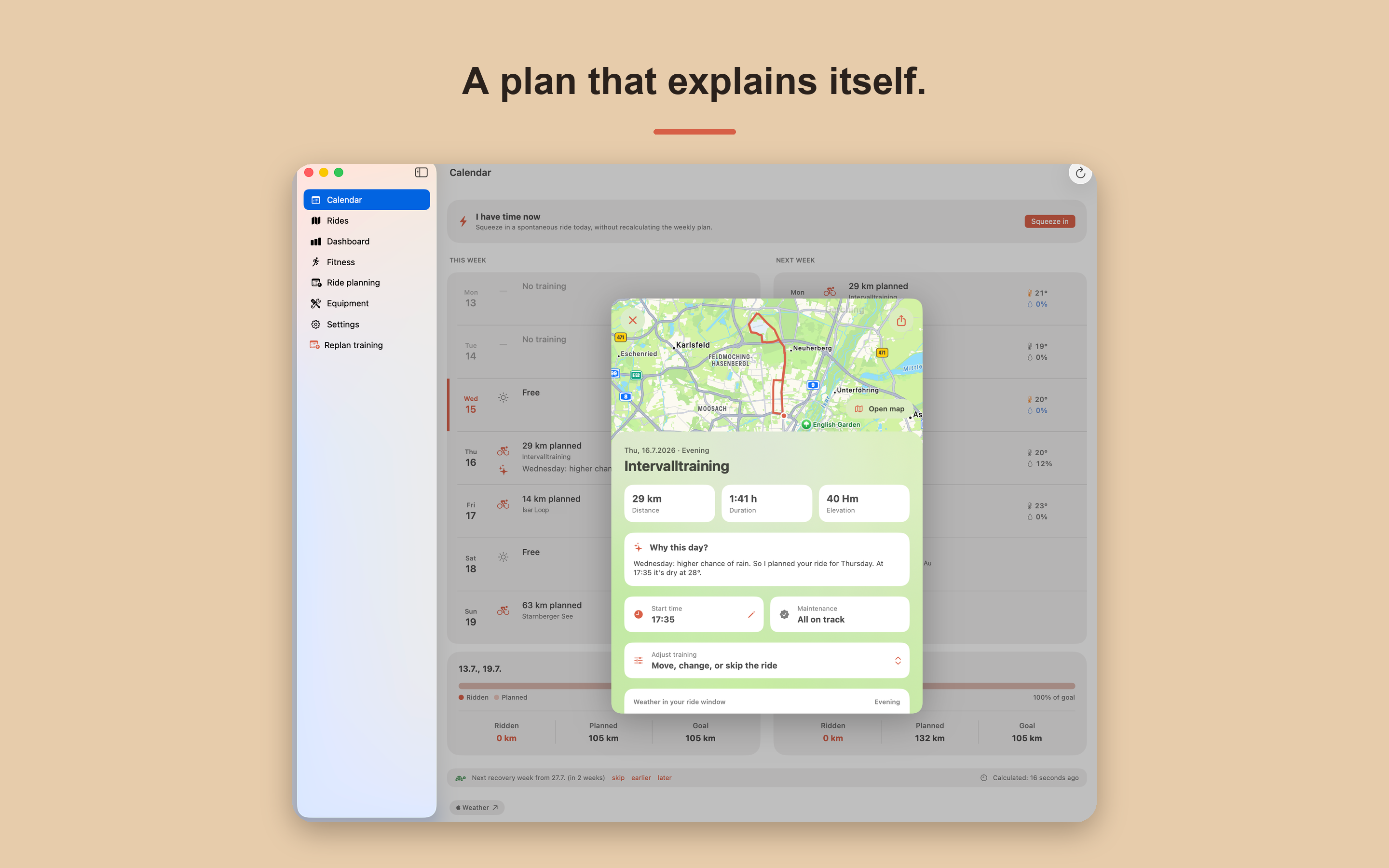Screen dimensions: 1389x868
Task: Click the earlier recovery week link
Action: click(x=640, y=778)
